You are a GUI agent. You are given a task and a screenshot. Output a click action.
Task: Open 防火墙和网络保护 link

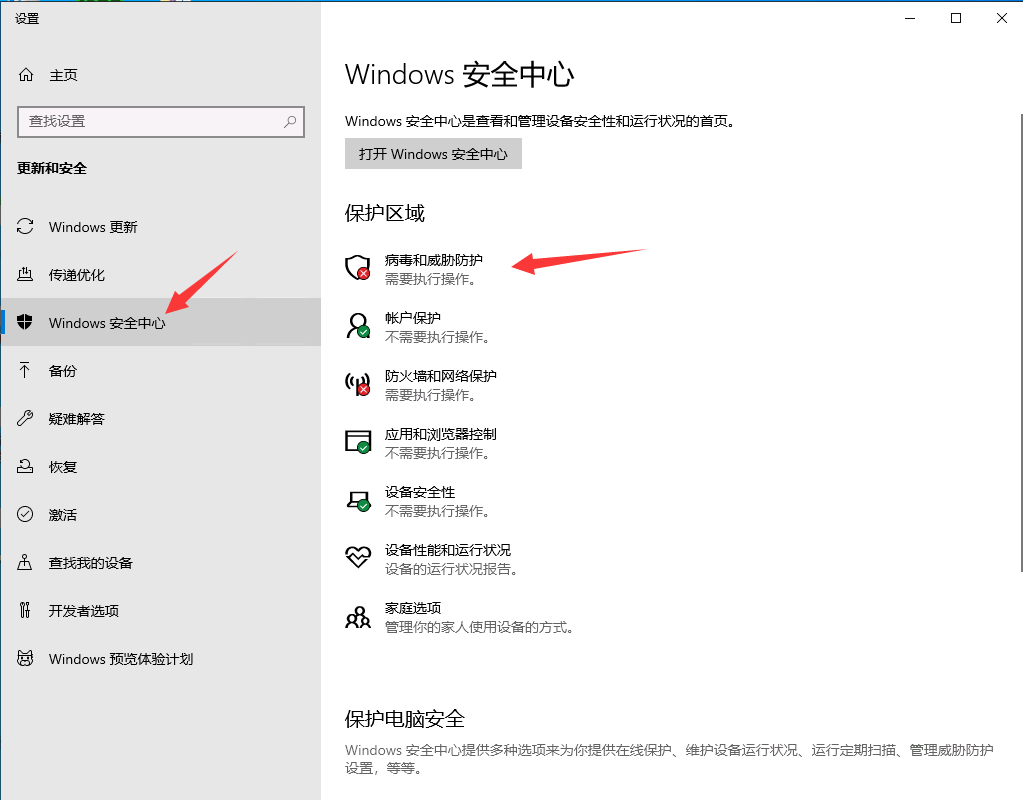pyautogui.click(x=440, y=376)
